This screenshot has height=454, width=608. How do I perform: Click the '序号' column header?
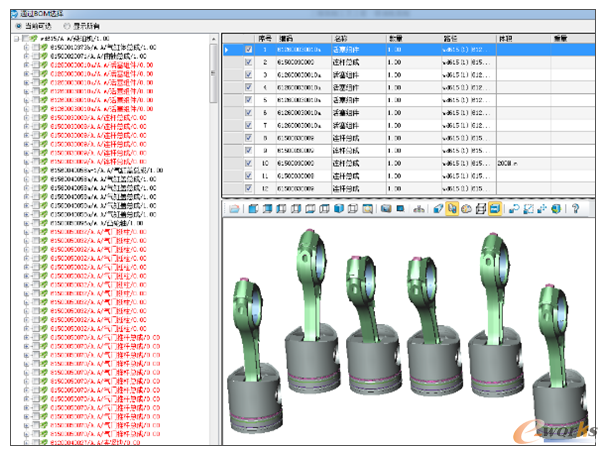coord(265,37)
